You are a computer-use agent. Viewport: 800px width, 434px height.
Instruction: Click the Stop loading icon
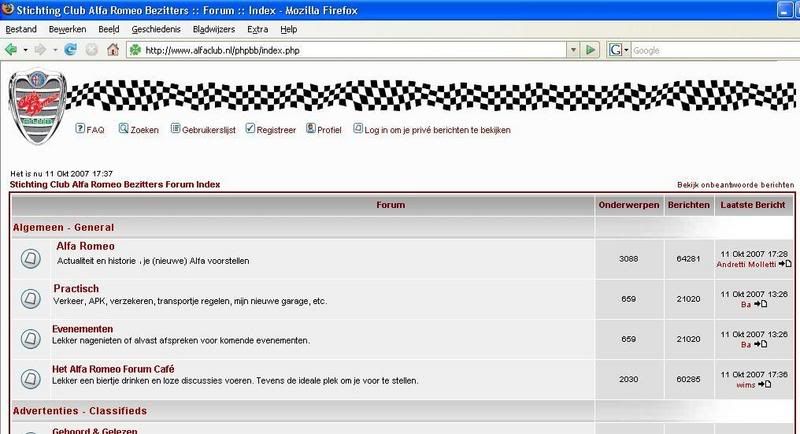coord(92,50)
